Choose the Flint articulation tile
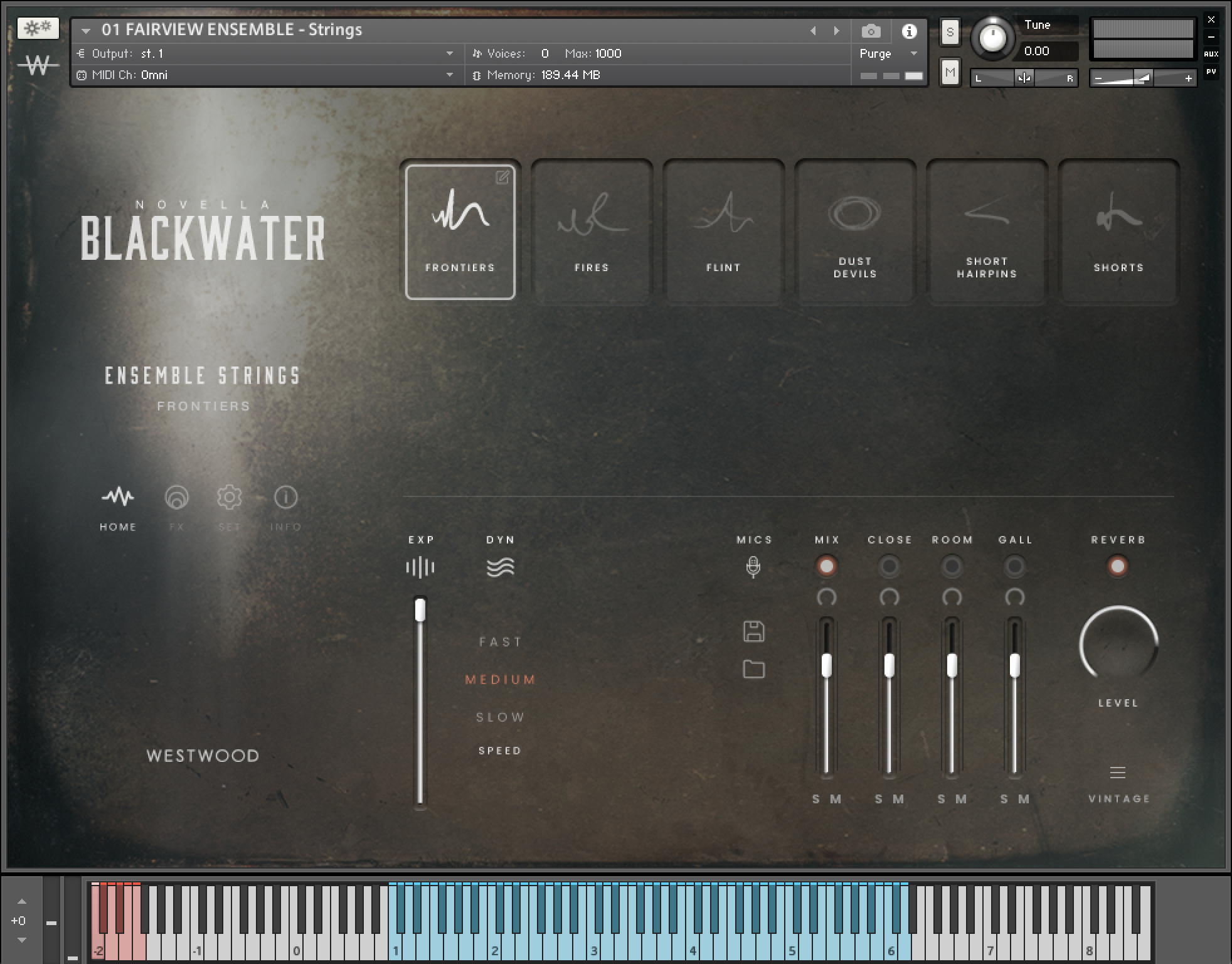The image size is (1232, 964). (x=723, y=232)
